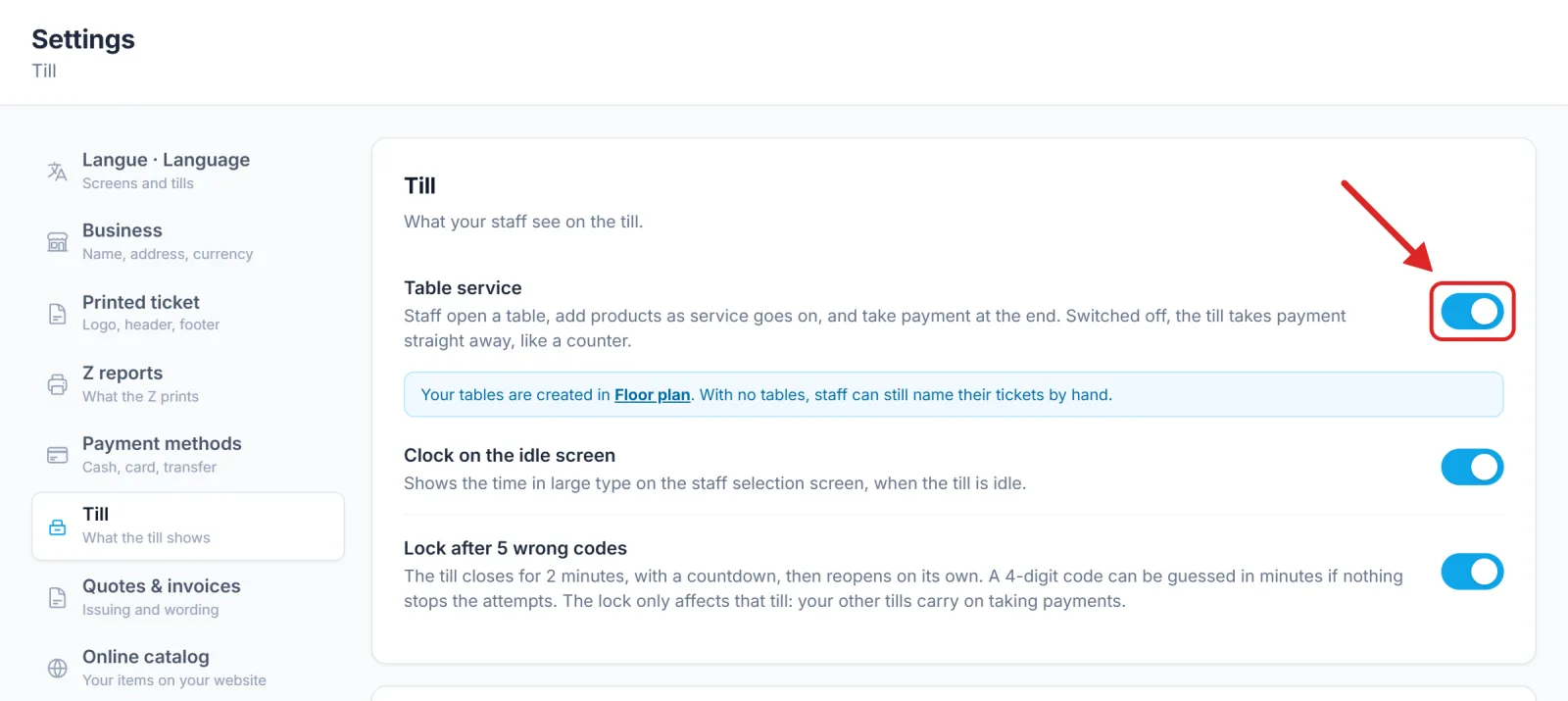1568x701 pixels.
Task: Click the Business storefront icon
Action: (x=58, y=242)
